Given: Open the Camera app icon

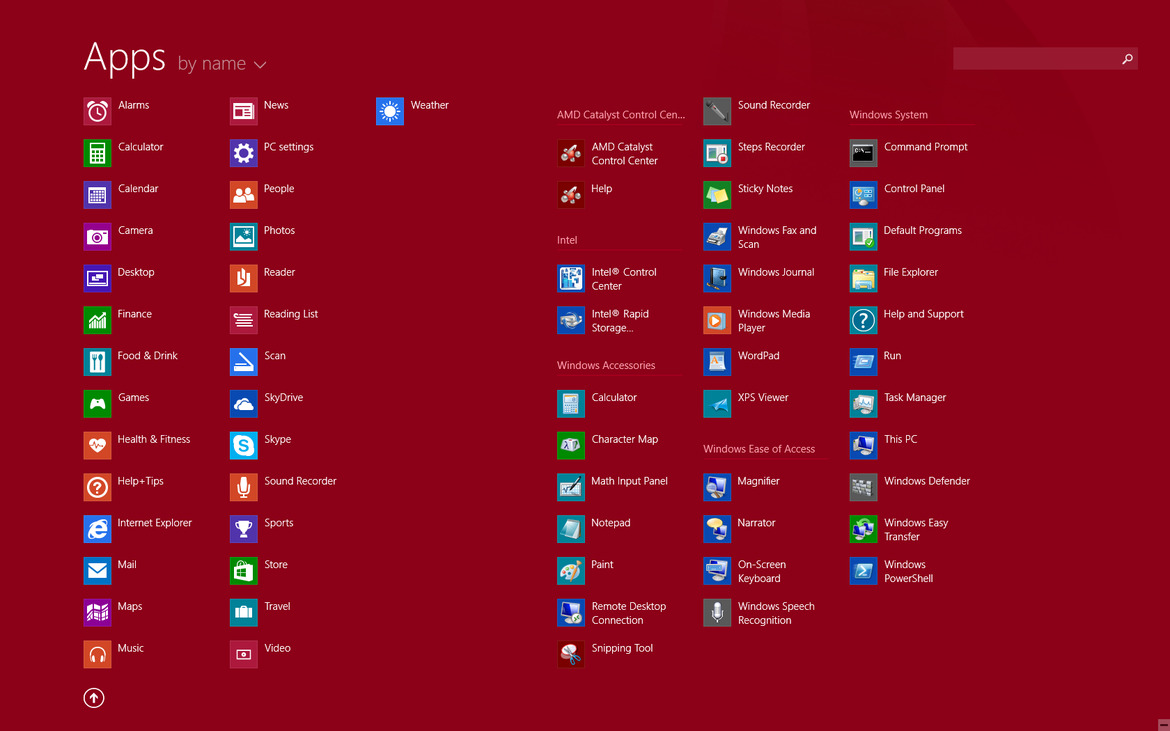Looking at the screenshot, I should [x=97, y=236].
